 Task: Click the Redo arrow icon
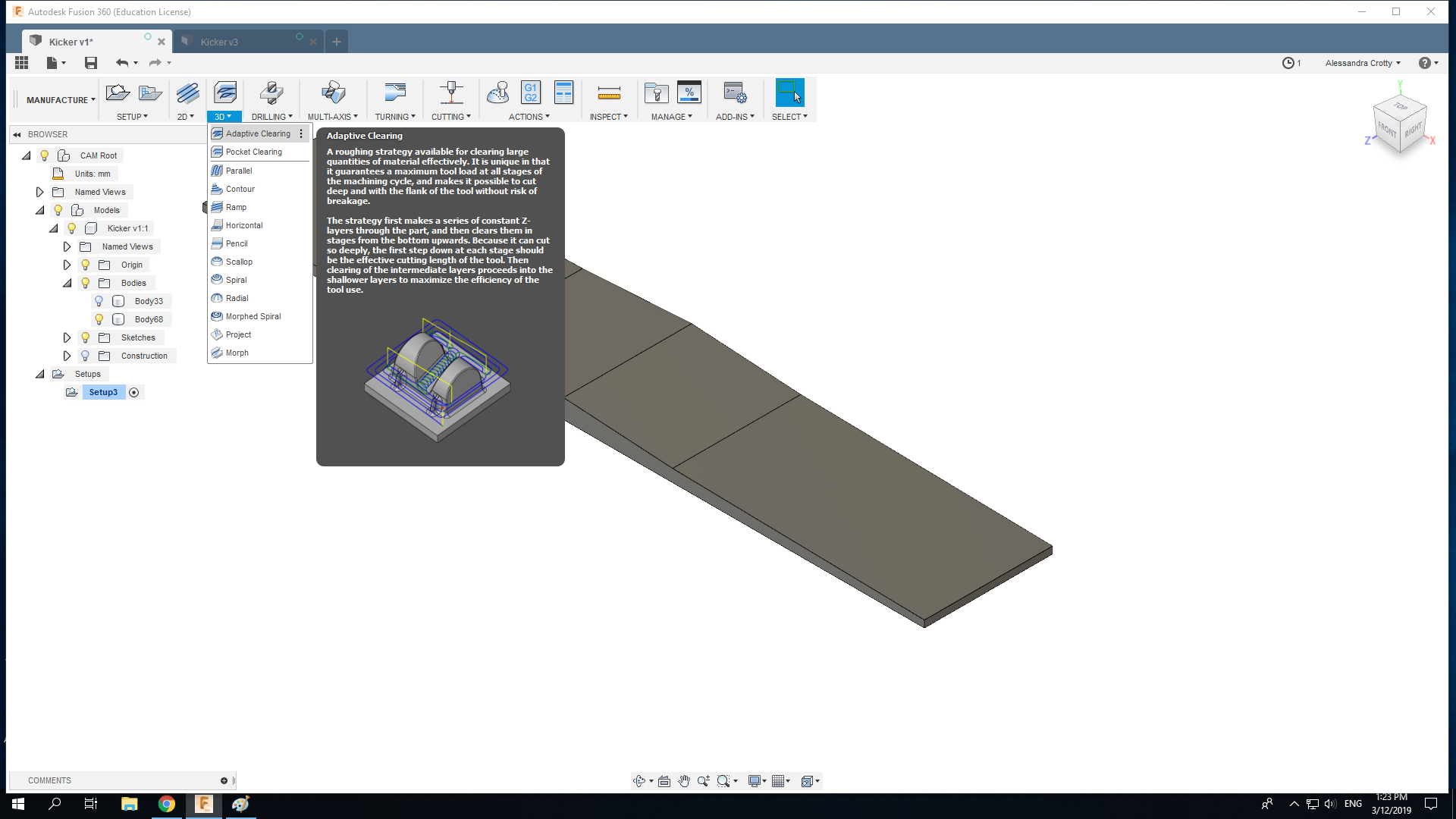pyautogui.click(x=155, y=63)
